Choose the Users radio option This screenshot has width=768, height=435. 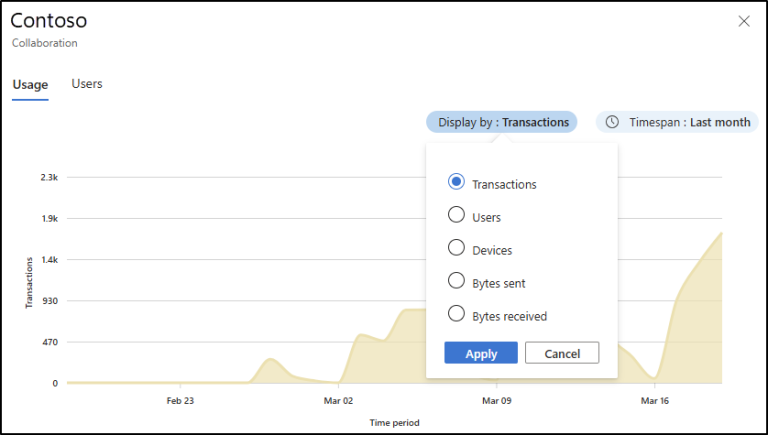point(456,215)
